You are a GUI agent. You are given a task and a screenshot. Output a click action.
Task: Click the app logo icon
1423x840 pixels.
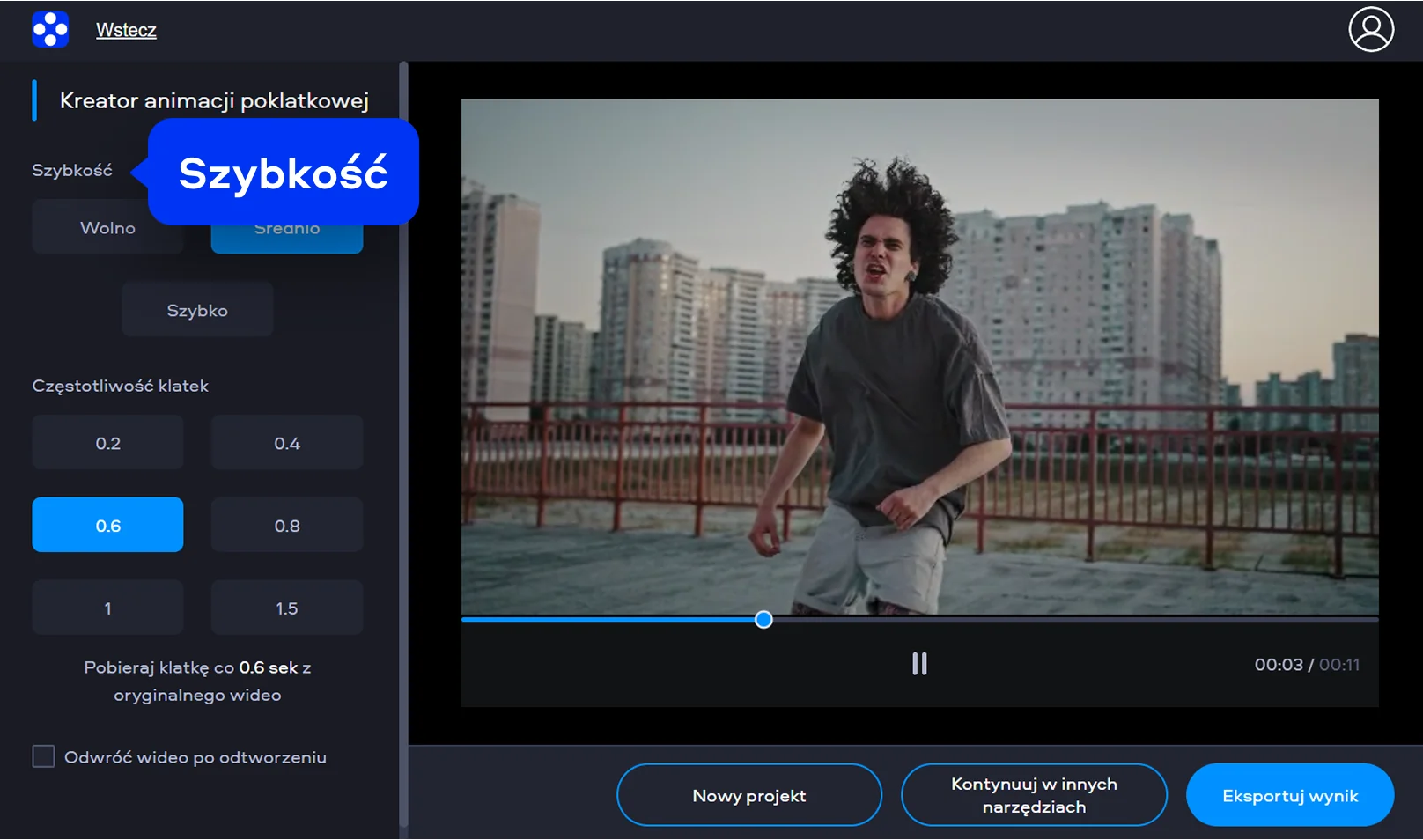50,29
